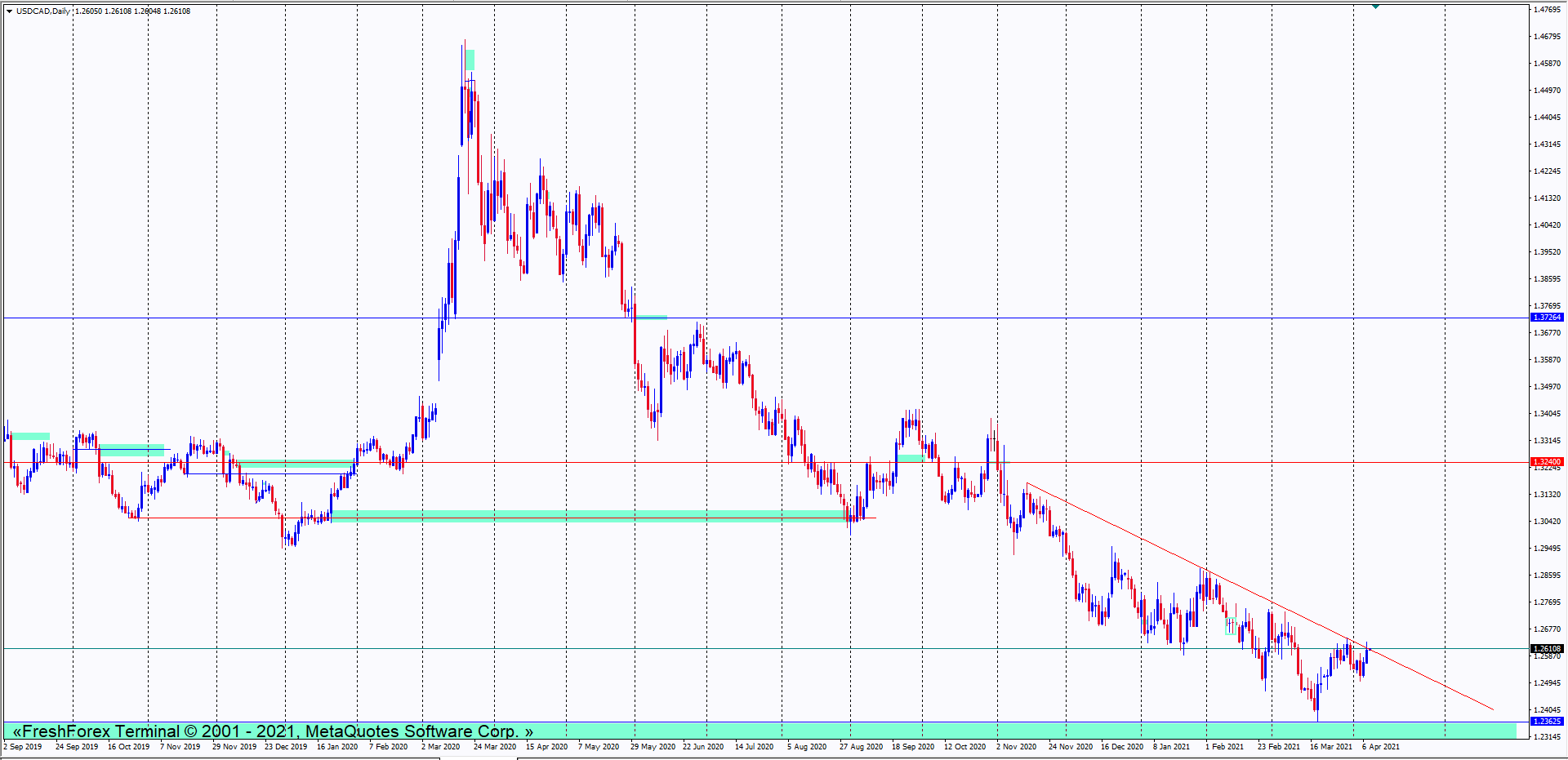Image resolution: width=1568 pixels, height=760 pixels.
Task: Select the red horizontal line at 1.32400
Action: (572, 462)
